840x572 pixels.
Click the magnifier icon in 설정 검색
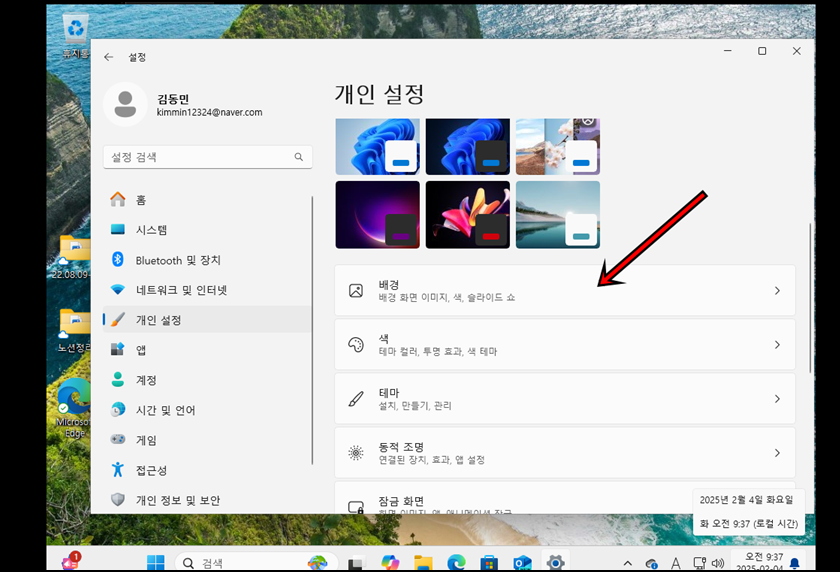[x=298, y=157]
